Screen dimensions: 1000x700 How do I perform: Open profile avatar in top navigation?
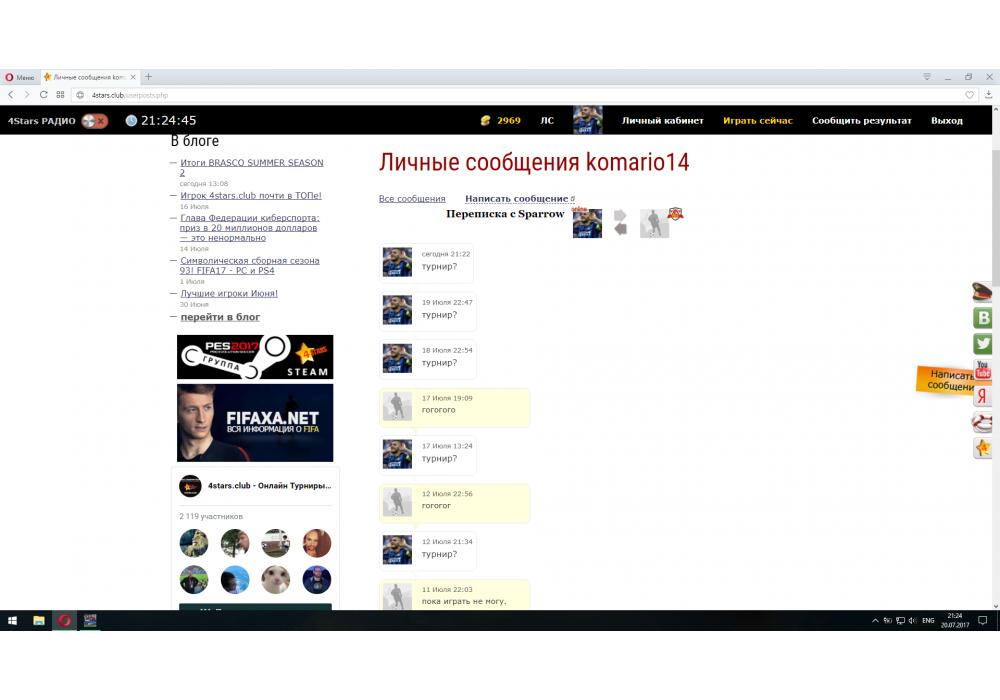coord(587,120)
